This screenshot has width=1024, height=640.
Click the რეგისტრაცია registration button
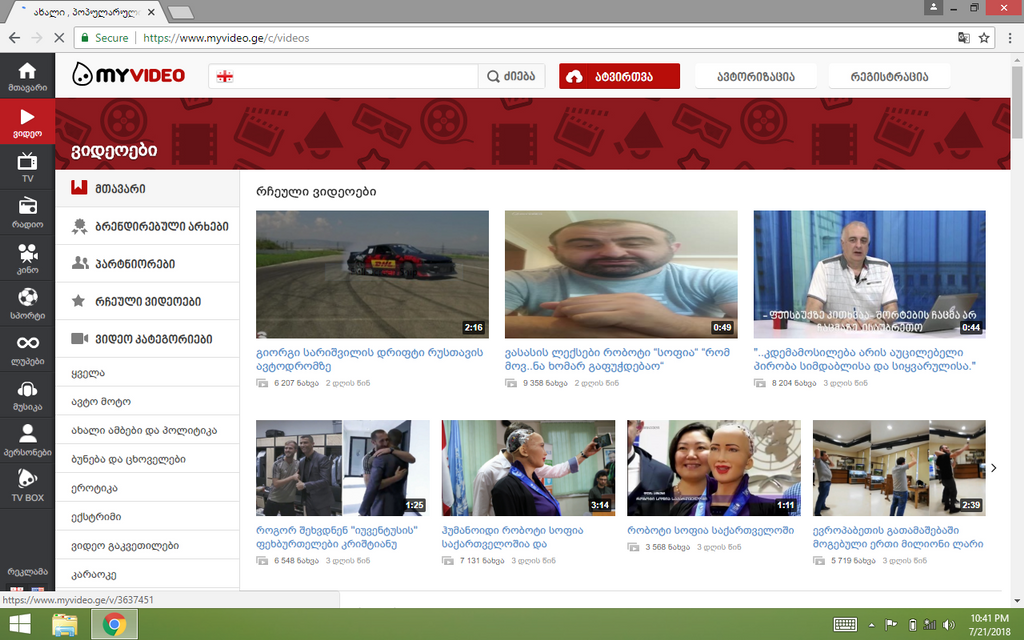pyautogui.click(x=889, y=76)
